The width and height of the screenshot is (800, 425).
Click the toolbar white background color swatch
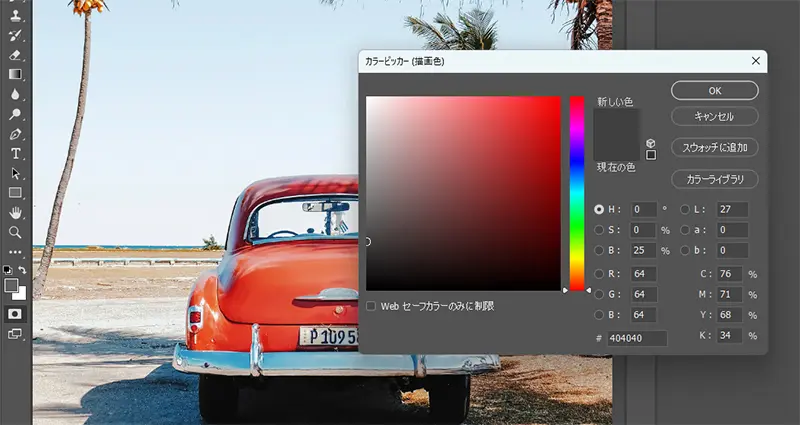point(21,294)
